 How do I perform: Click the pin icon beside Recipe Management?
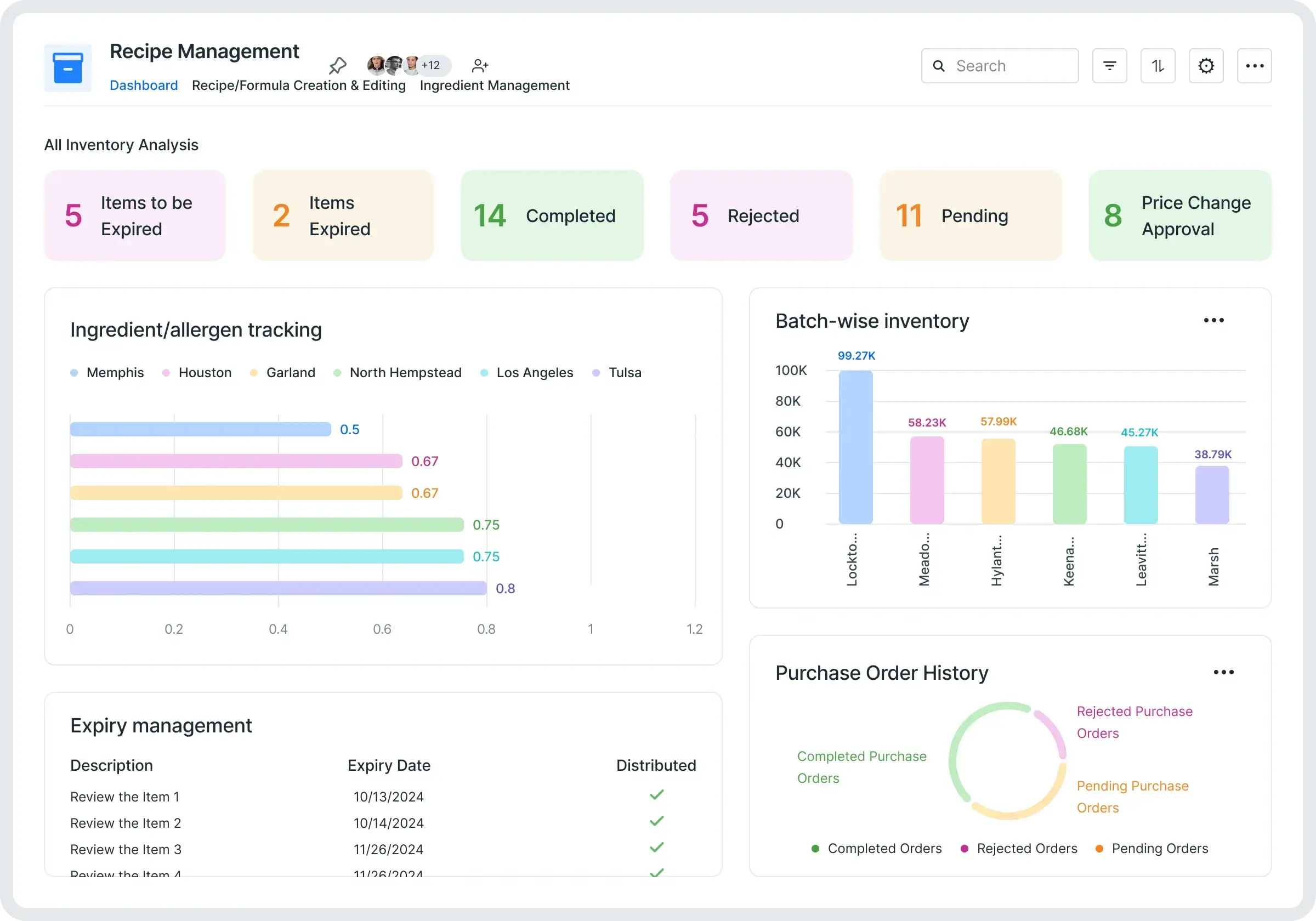(x=338, y=66)
